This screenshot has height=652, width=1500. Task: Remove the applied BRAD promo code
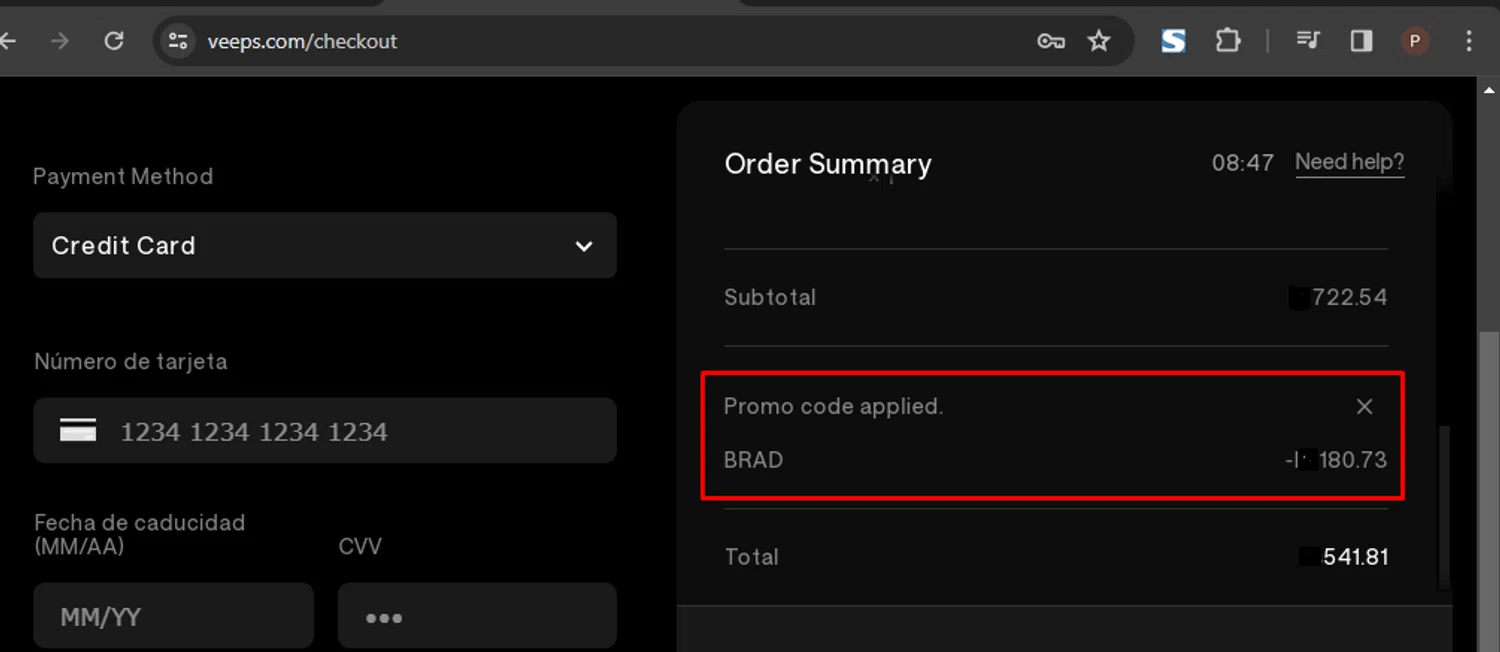[1364, 406]
